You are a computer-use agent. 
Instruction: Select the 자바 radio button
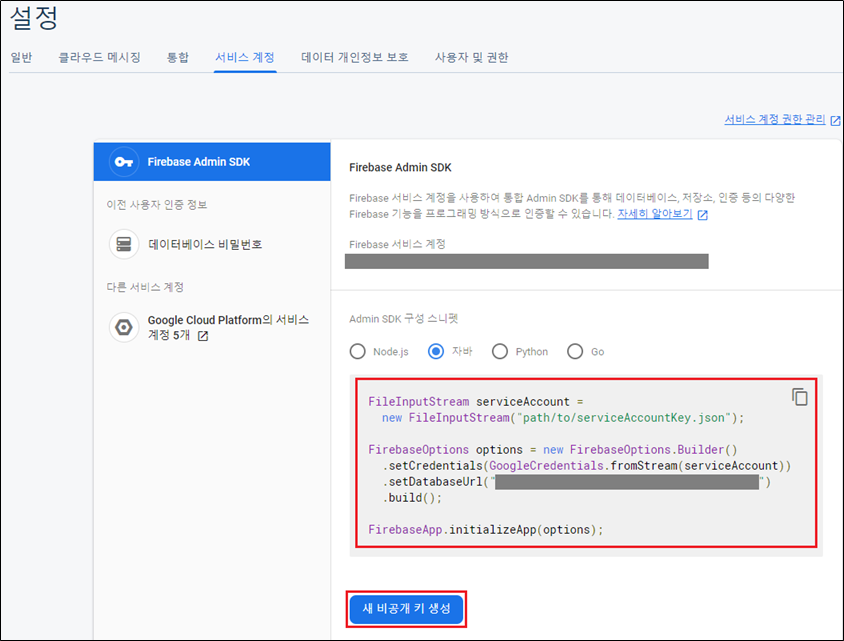coord(435,351)
